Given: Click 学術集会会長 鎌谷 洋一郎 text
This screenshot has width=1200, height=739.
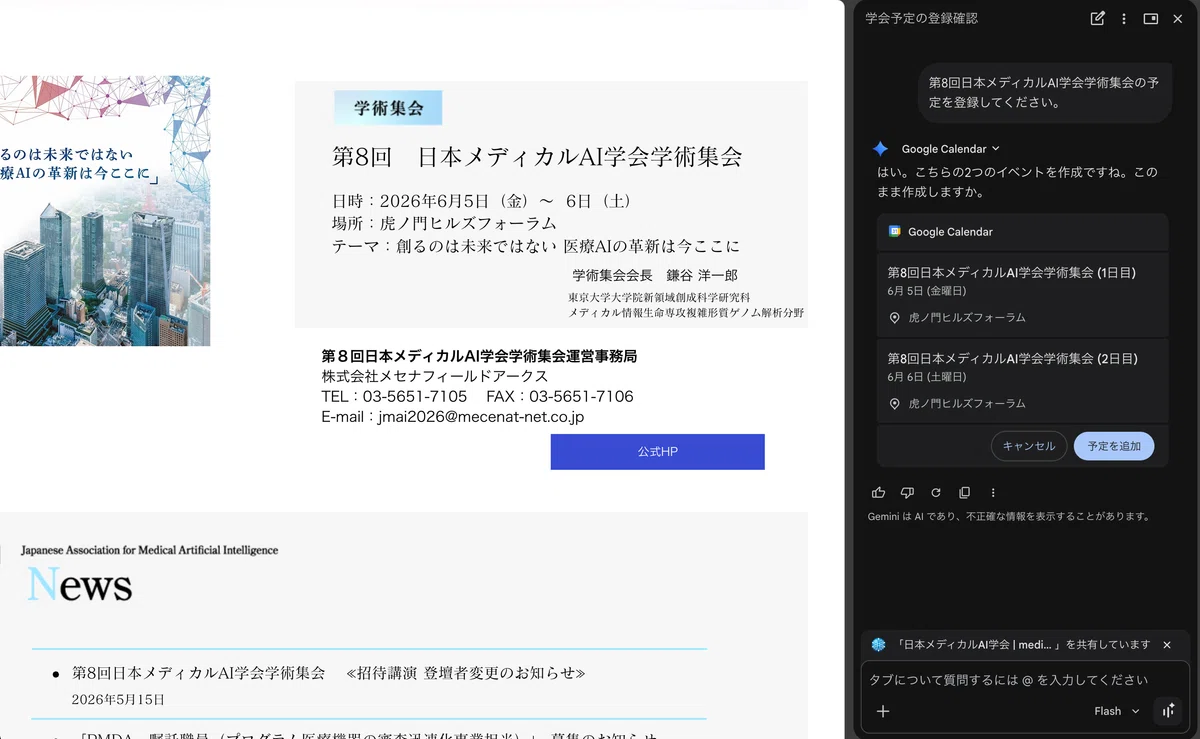Looking at the screenshot, I should (655, 275).
